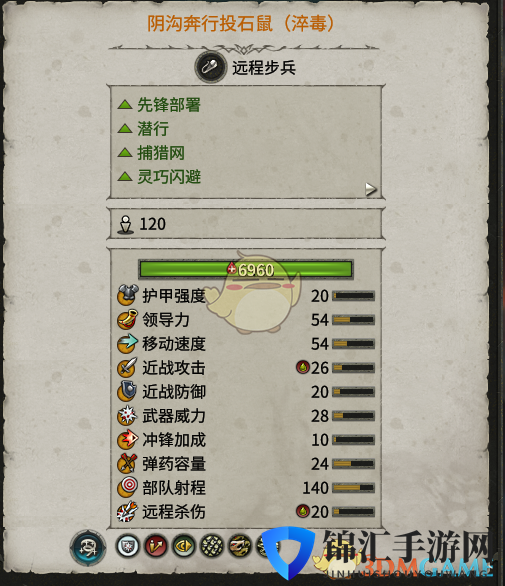Click the 武器威力 burst icon
Screen dimensions: 505x586
point(127,416)
